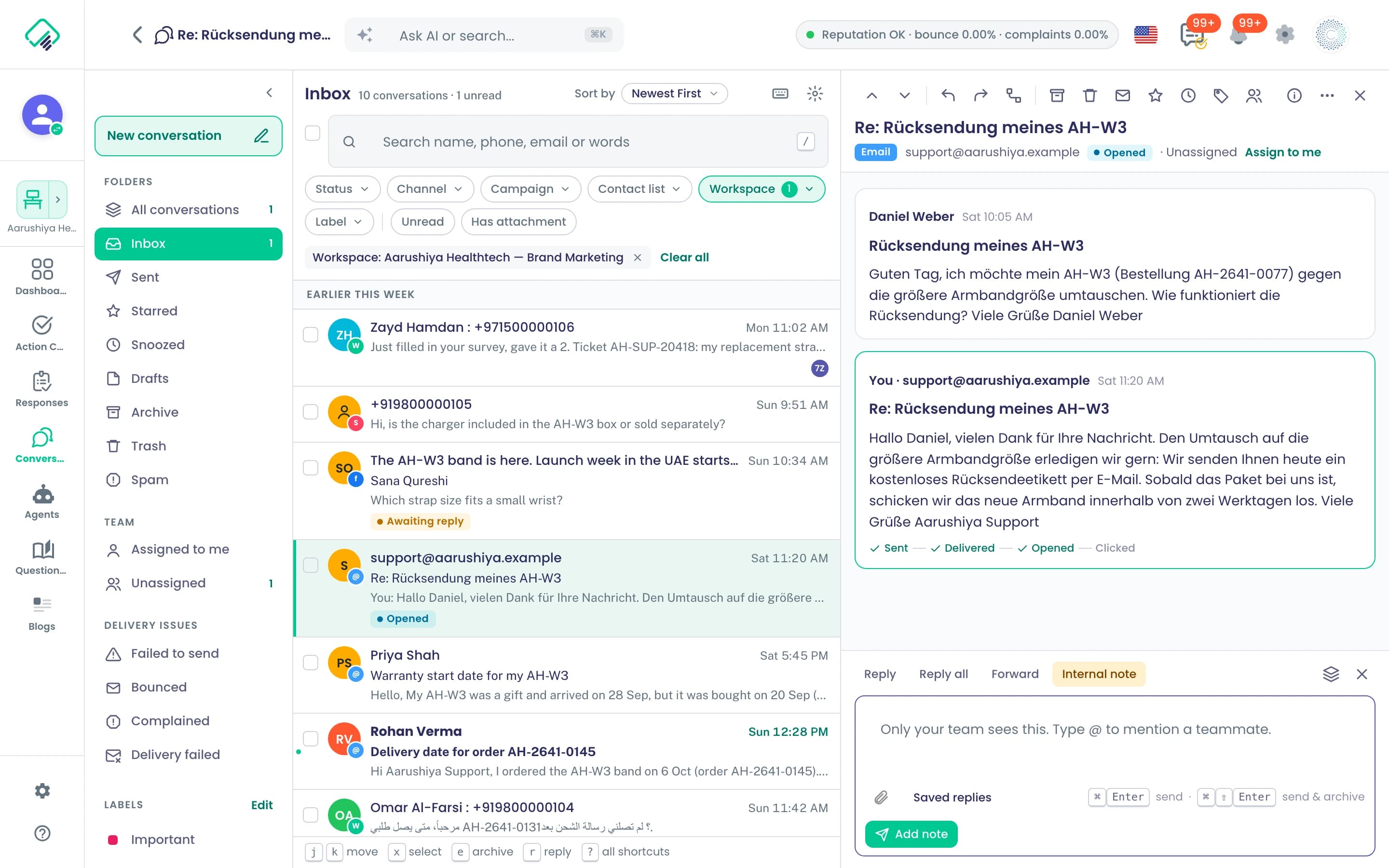Click the New conversation button
Viewport: 1389px width, 868px height.
(x=188, y=136)
